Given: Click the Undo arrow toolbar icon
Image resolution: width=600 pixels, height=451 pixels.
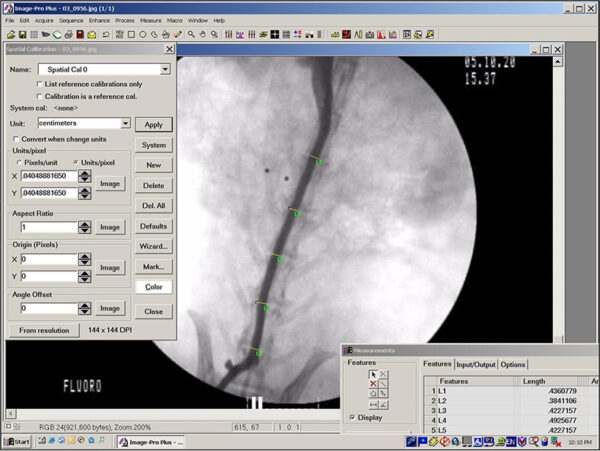Looking at the screenshot, I should click(x=106, y=35).
